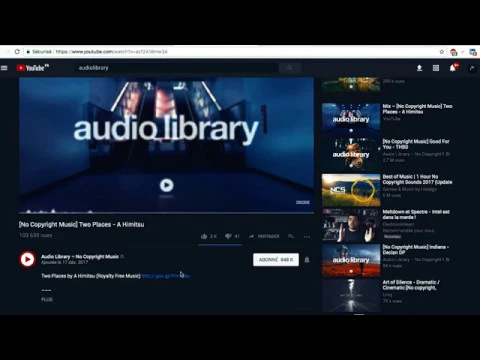Open the Best of Music 1 Hour title
The height and width of the screenshot is (360, 480).
point(417,179)
